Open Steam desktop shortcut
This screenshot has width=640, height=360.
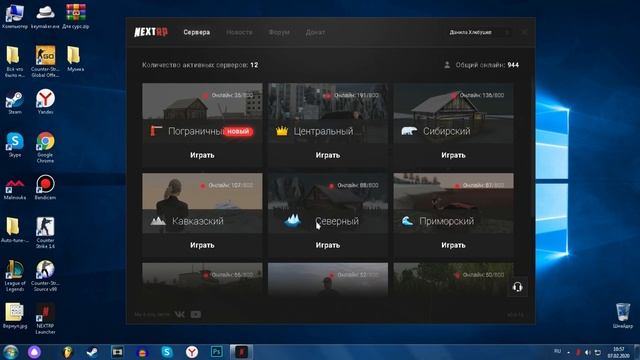[x=15, y=102]
